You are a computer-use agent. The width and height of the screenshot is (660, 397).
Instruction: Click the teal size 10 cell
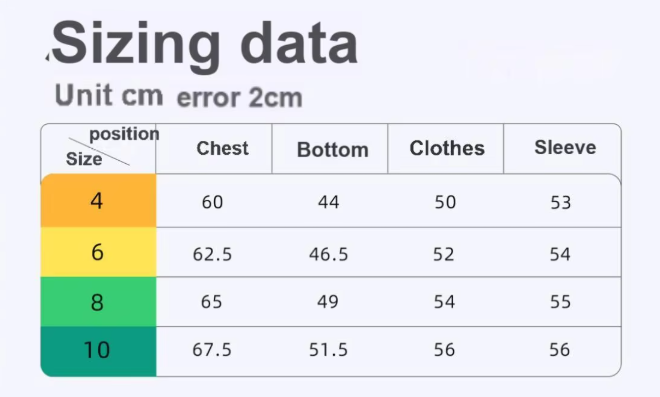click(98, 351)
